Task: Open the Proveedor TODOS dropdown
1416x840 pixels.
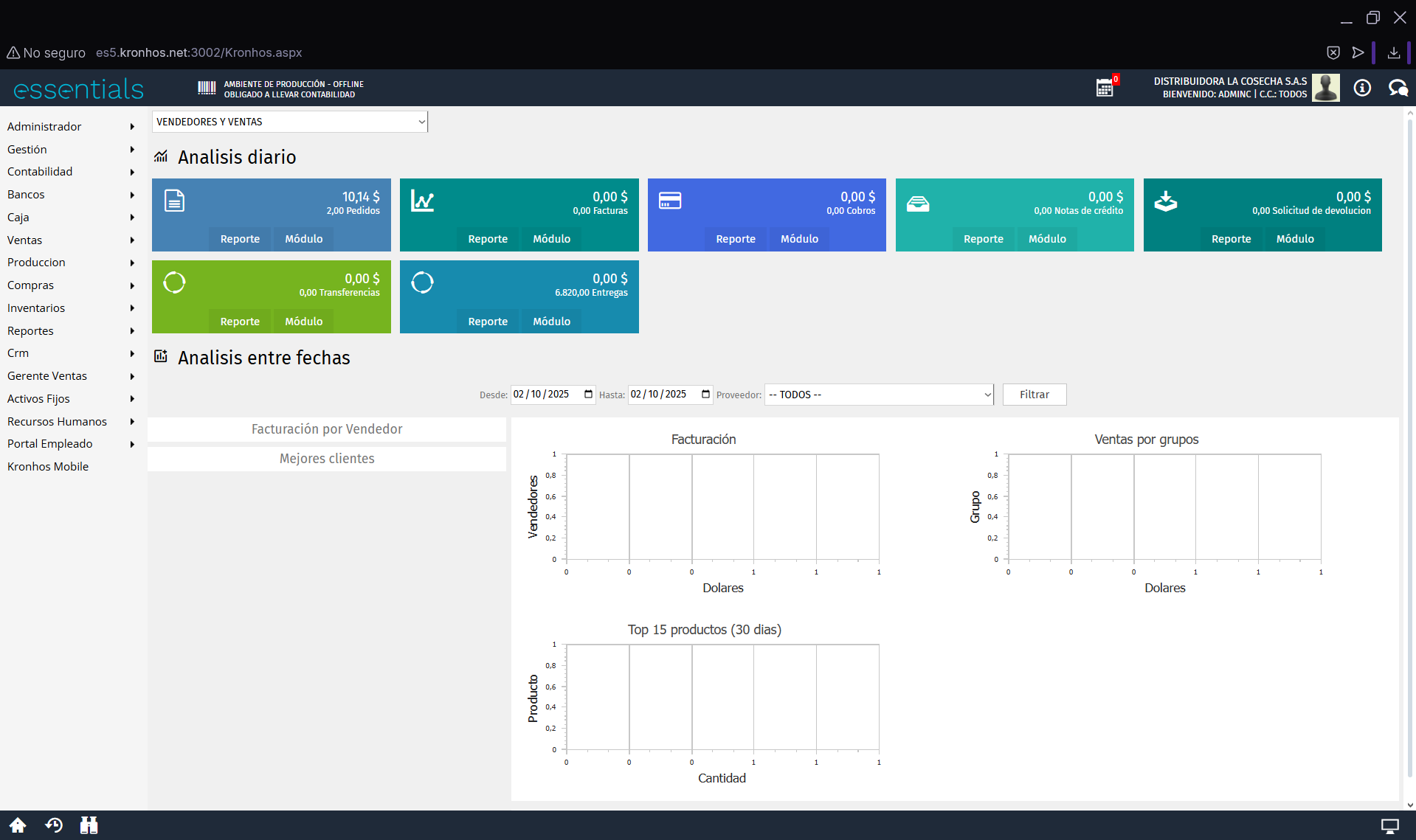Action: (x=879, y=395)
